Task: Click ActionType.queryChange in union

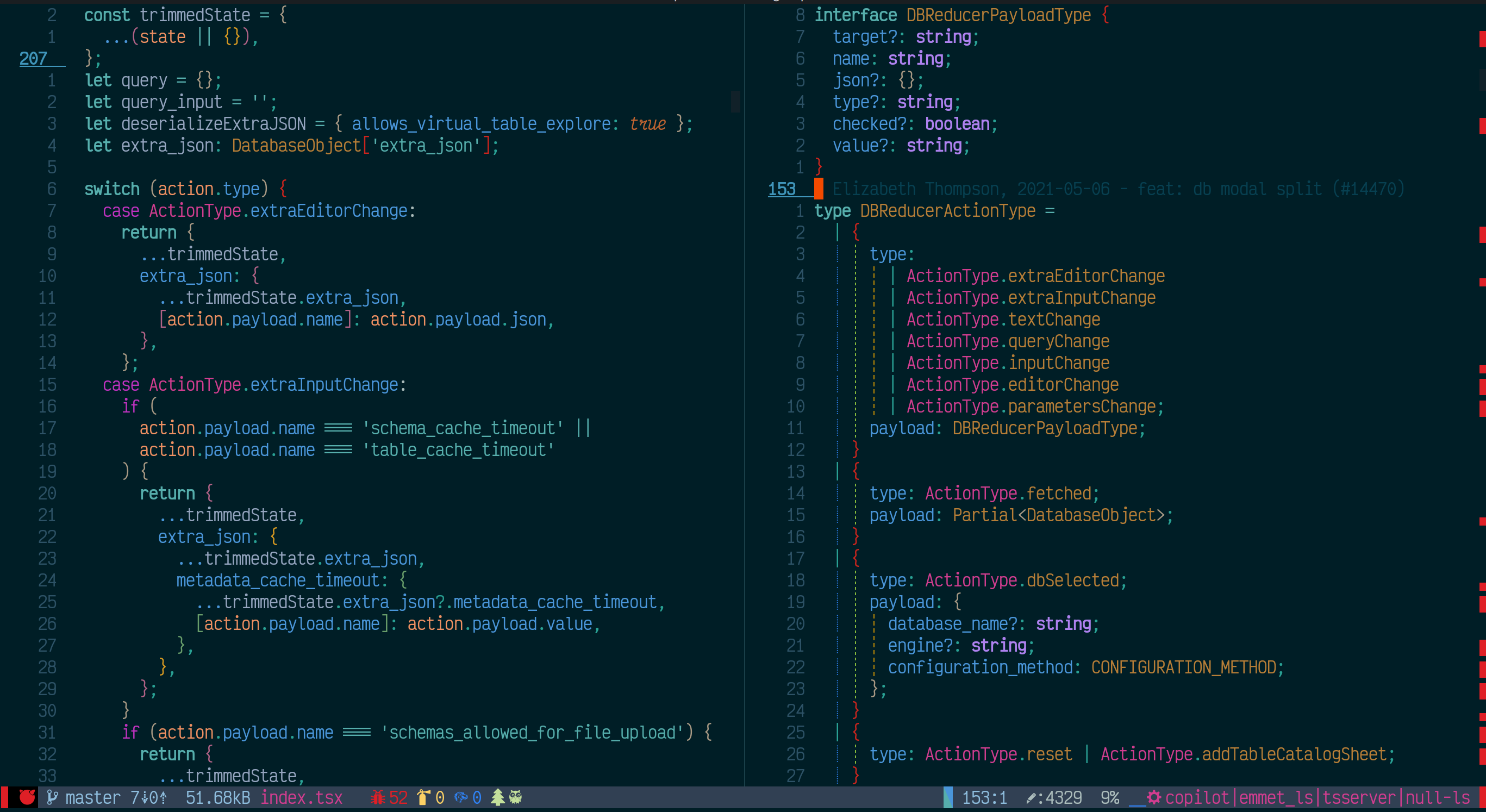Action: (x=1008, y=341)
